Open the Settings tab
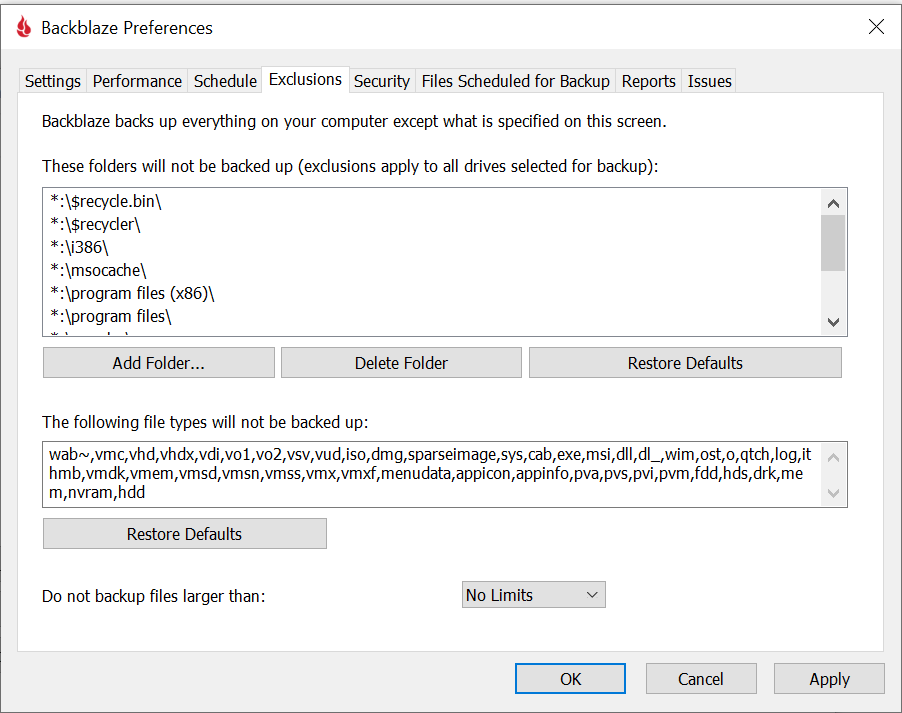This screenshot has height=713, width=902. pos(53,81)
